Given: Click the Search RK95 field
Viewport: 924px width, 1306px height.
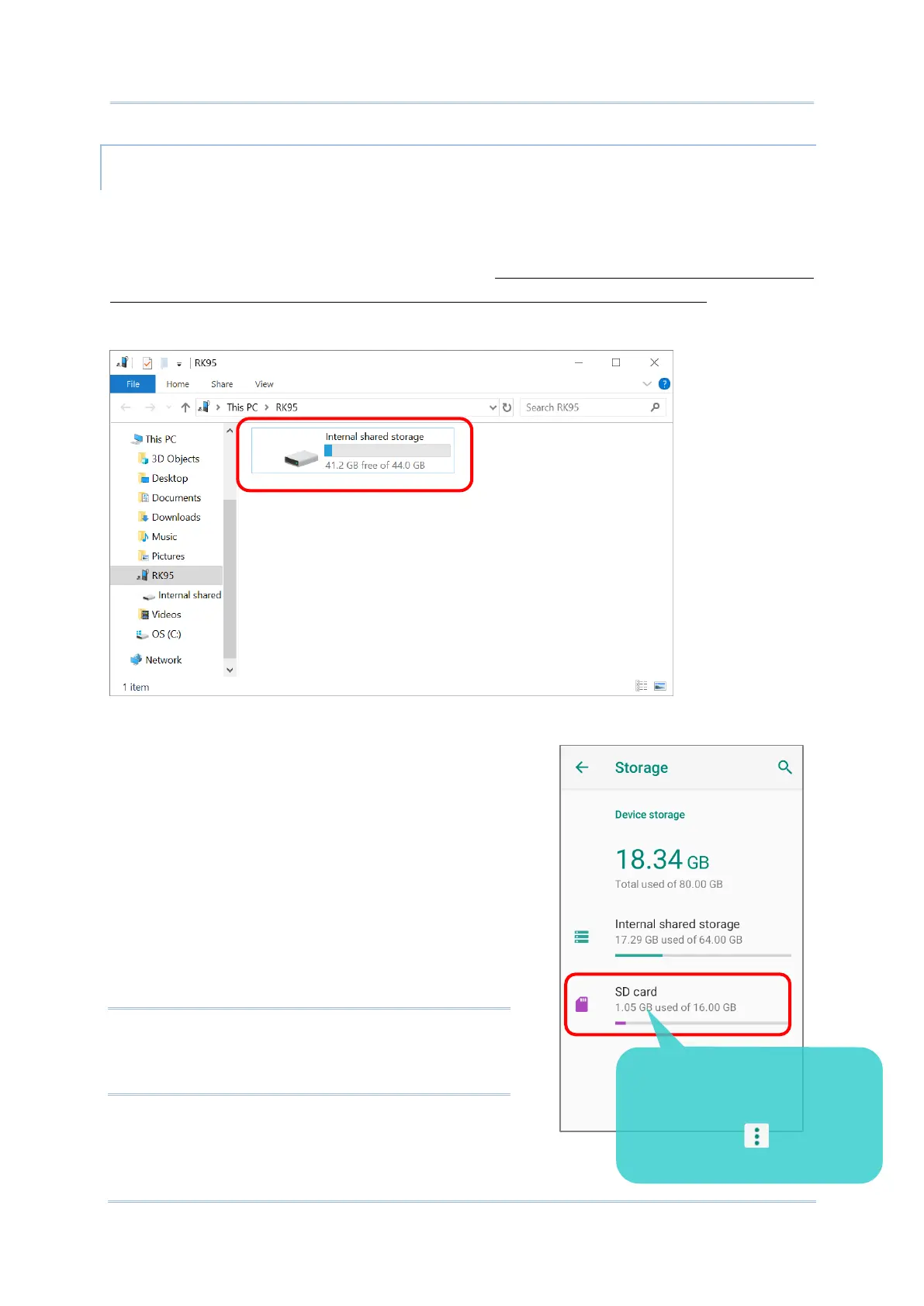Looking at the screenshot, I should 593,407.
